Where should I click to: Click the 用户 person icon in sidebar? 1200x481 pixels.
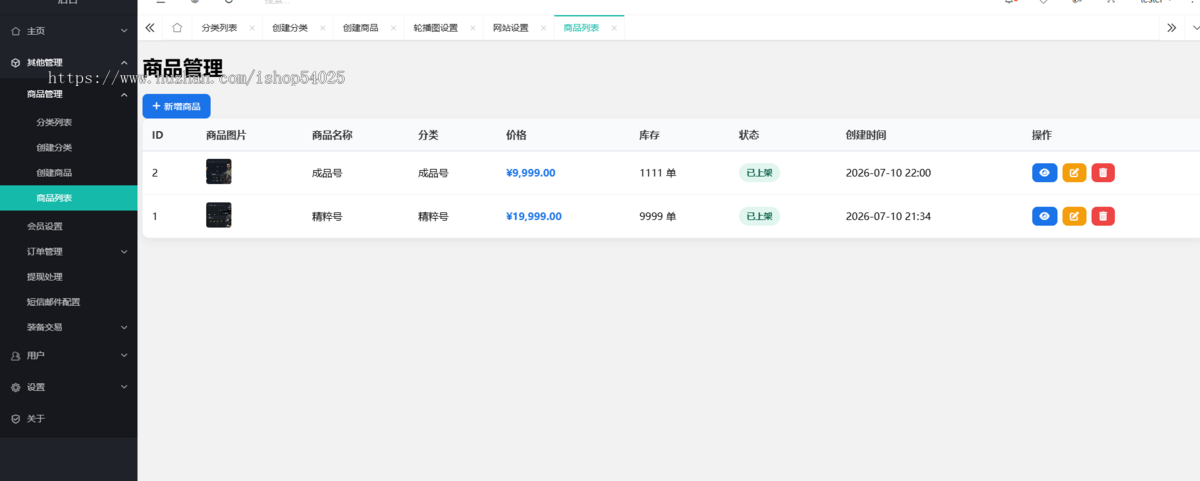pos(15,355)
